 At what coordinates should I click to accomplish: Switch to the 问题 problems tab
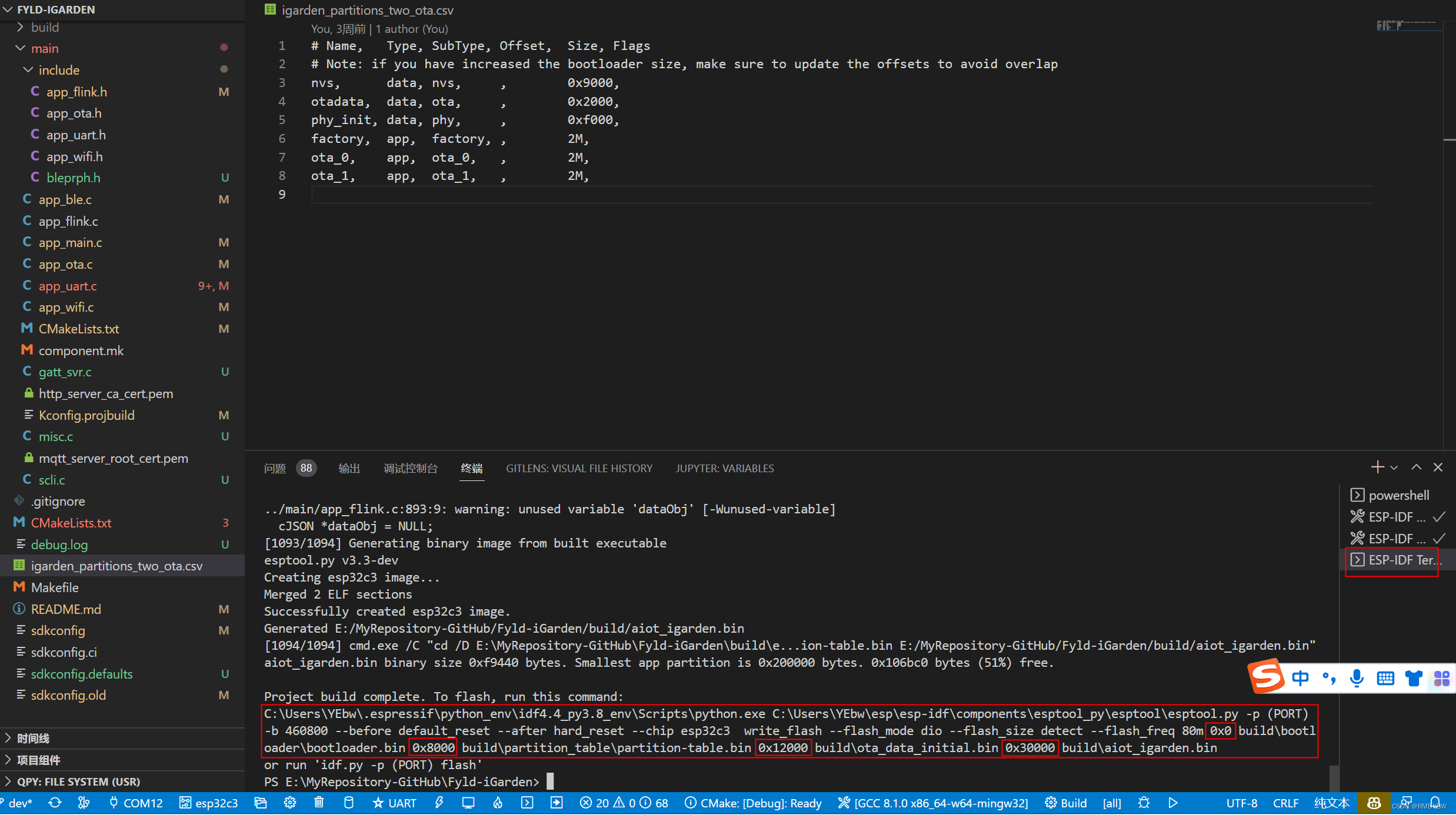point(275,468)
